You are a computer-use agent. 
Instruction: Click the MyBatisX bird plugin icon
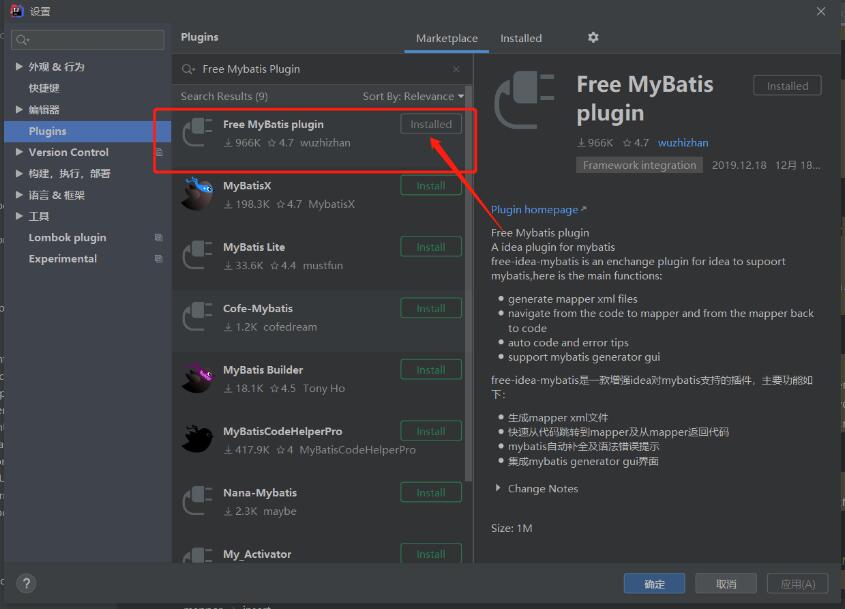tap(198, 194)
